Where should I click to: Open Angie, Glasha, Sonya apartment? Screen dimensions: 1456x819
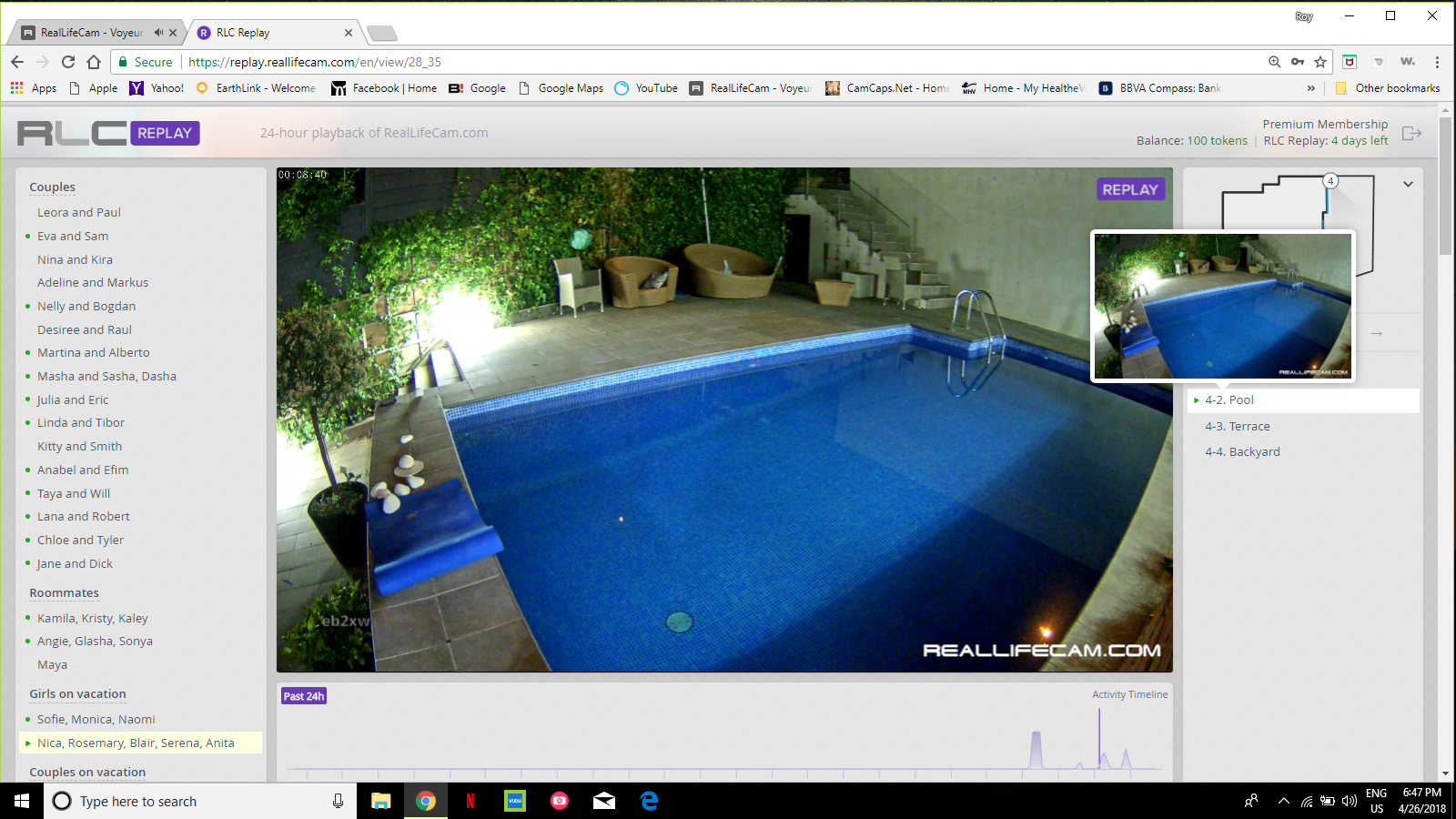tap(96, 642)
